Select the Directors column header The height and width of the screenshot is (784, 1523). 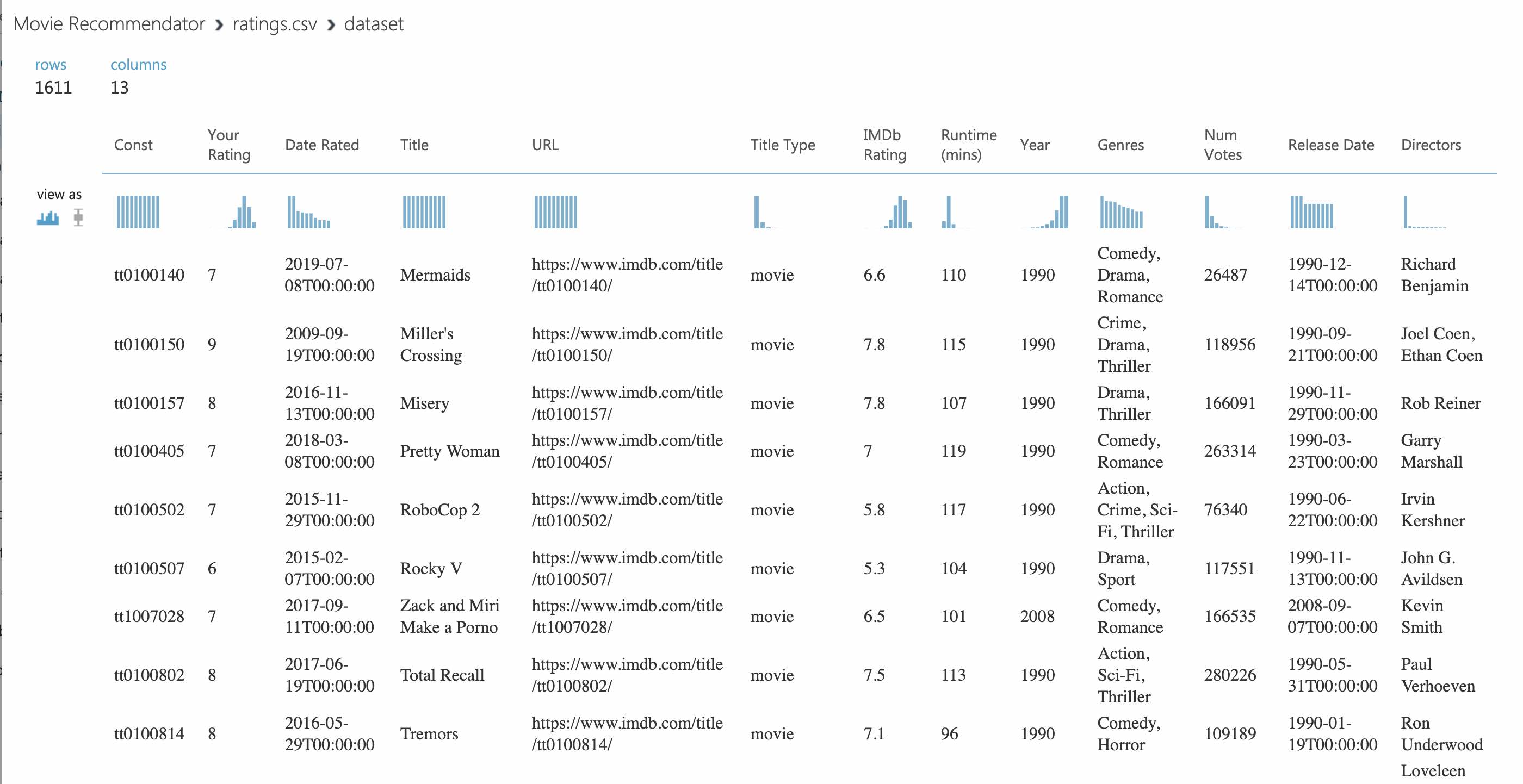tap(1431, 145)
